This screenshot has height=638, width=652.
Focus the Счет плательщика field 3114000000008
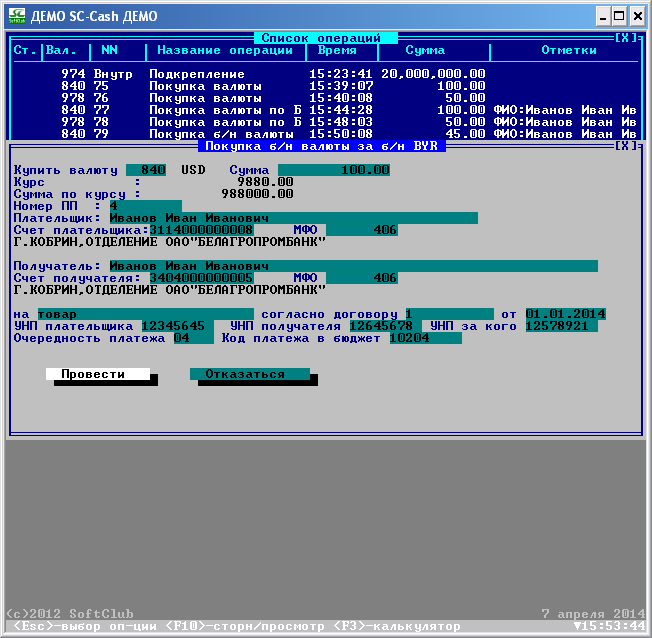[x=202, y=230]
